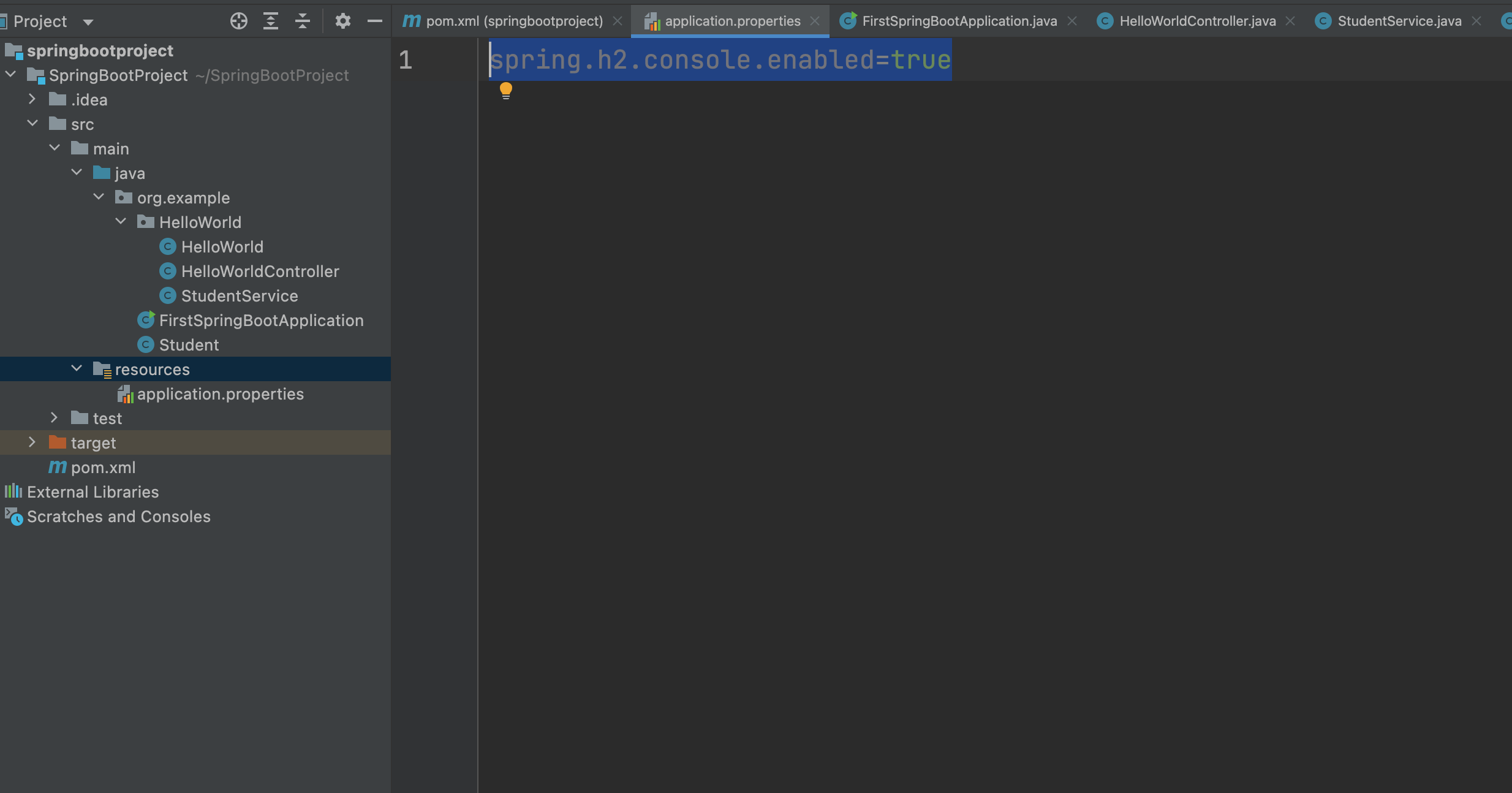Collapse the main folder

pyautogui.click(x=55, y=148)
